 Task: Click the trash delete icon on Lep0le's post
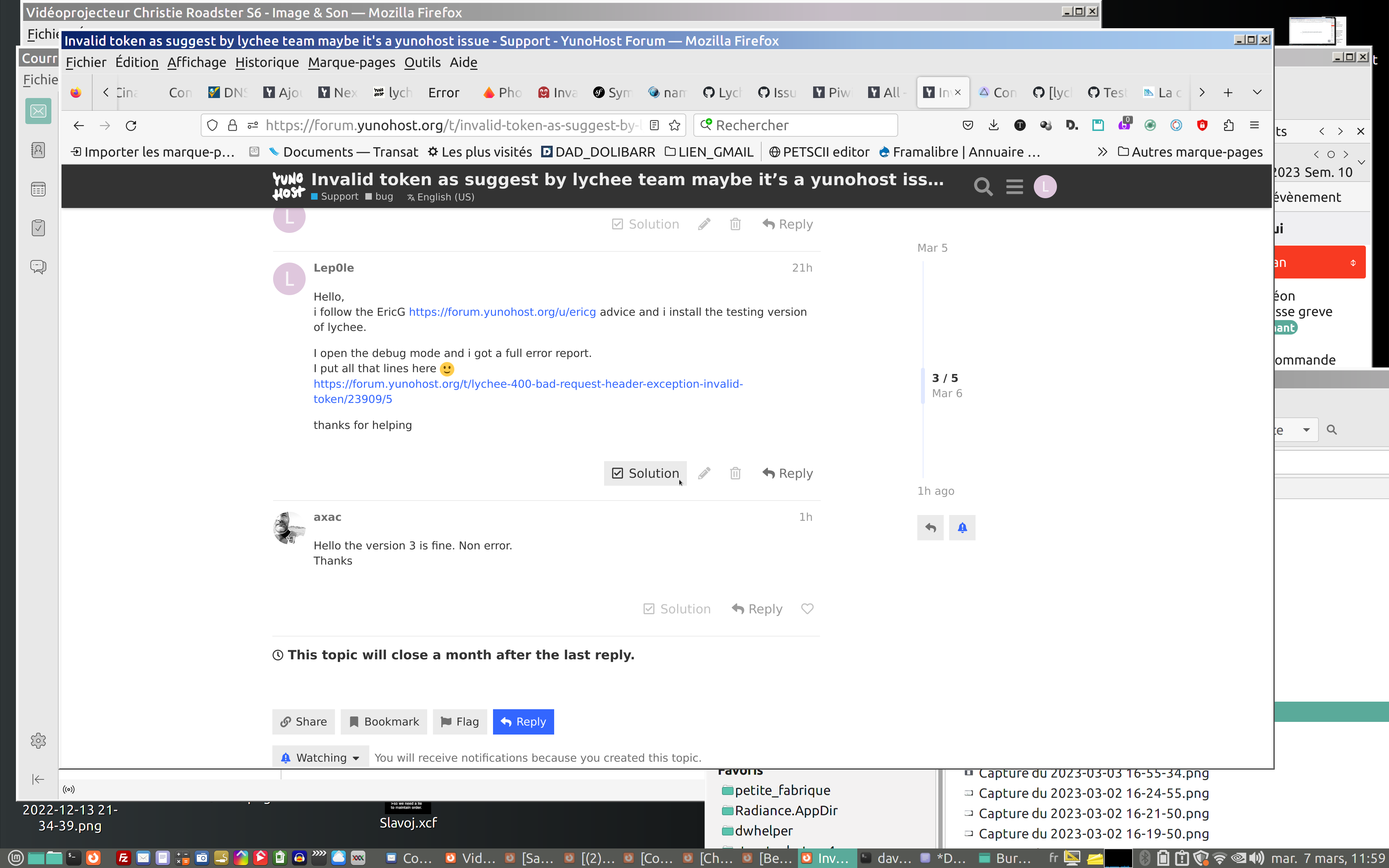[735, 473]
